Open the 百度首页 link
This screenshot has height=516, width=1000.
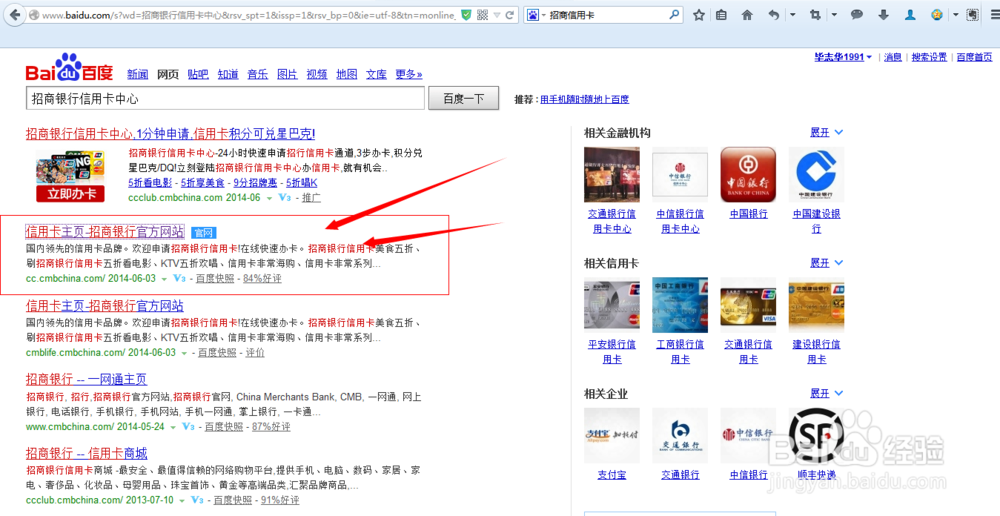(x=974, y=57)
